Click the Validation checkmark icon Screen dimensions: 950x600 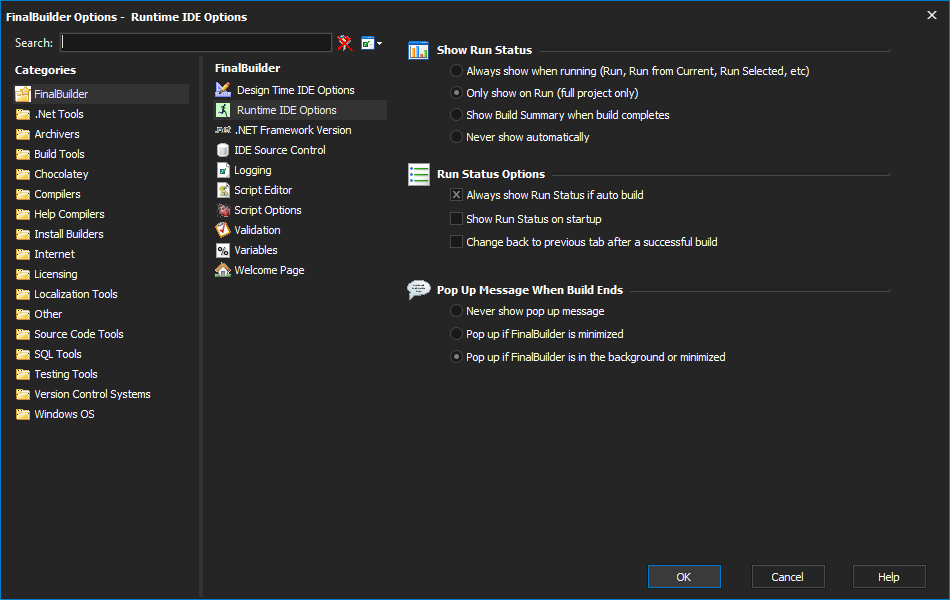223,230
